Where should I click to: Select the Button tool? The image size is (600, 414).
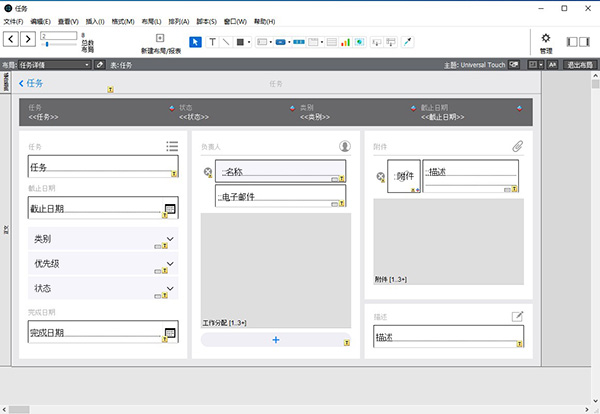point(280,42)
